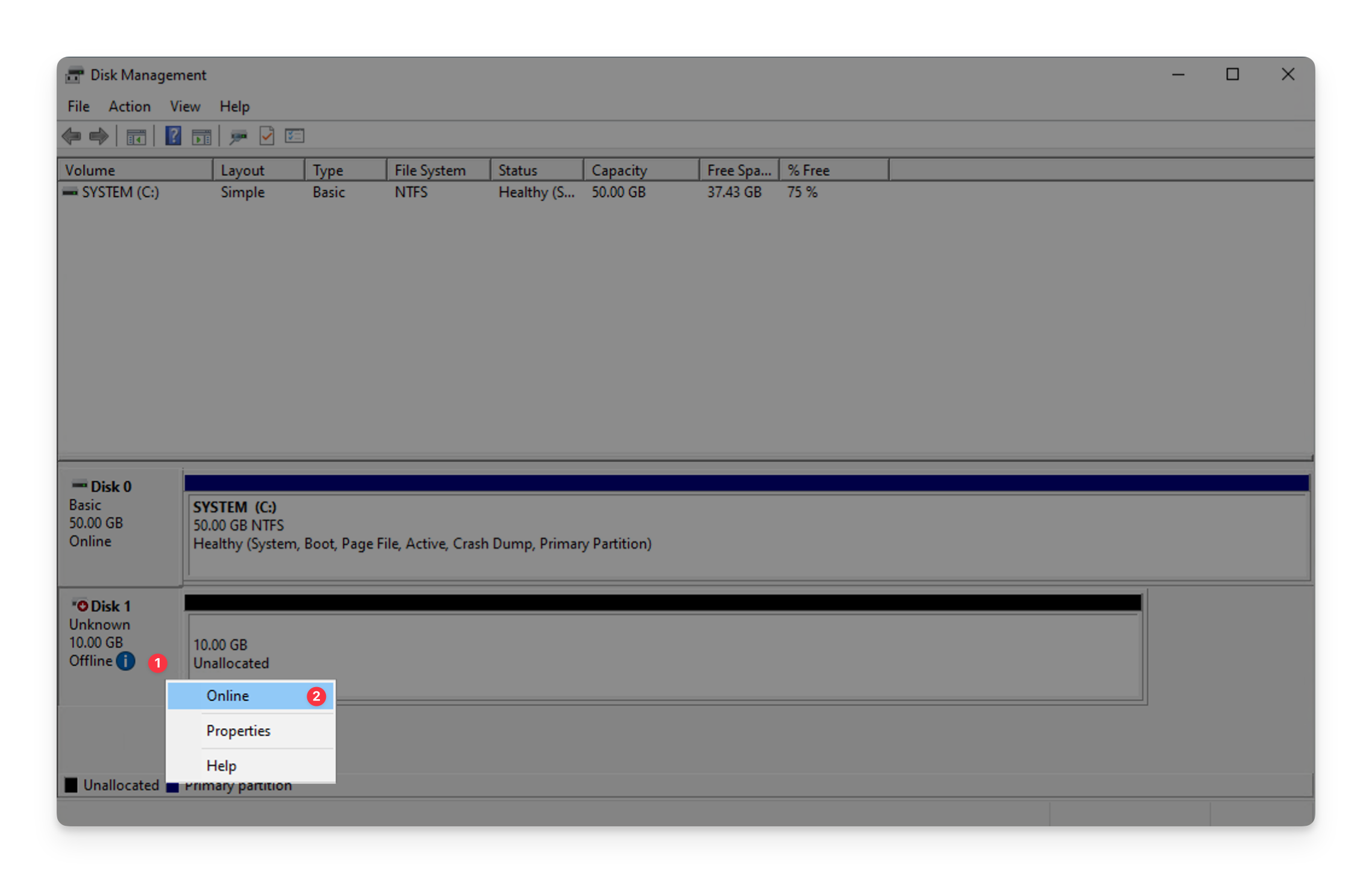The width and height of the screenshot is (1372, 883).
Task: Select Online from the context menu
Action: point(228,696)
